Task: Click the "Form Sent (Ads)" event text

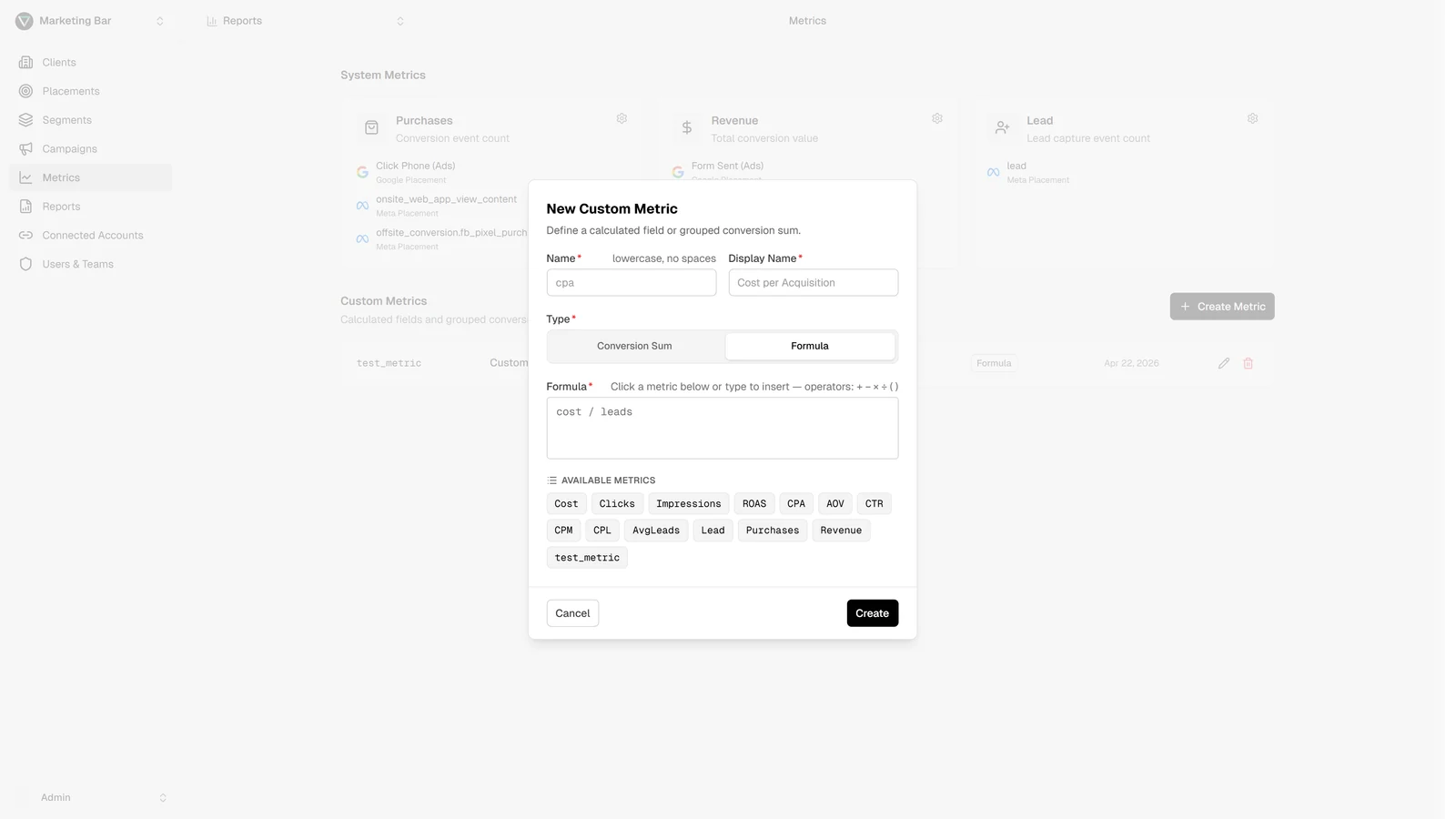Action: (x=727, y=166)
